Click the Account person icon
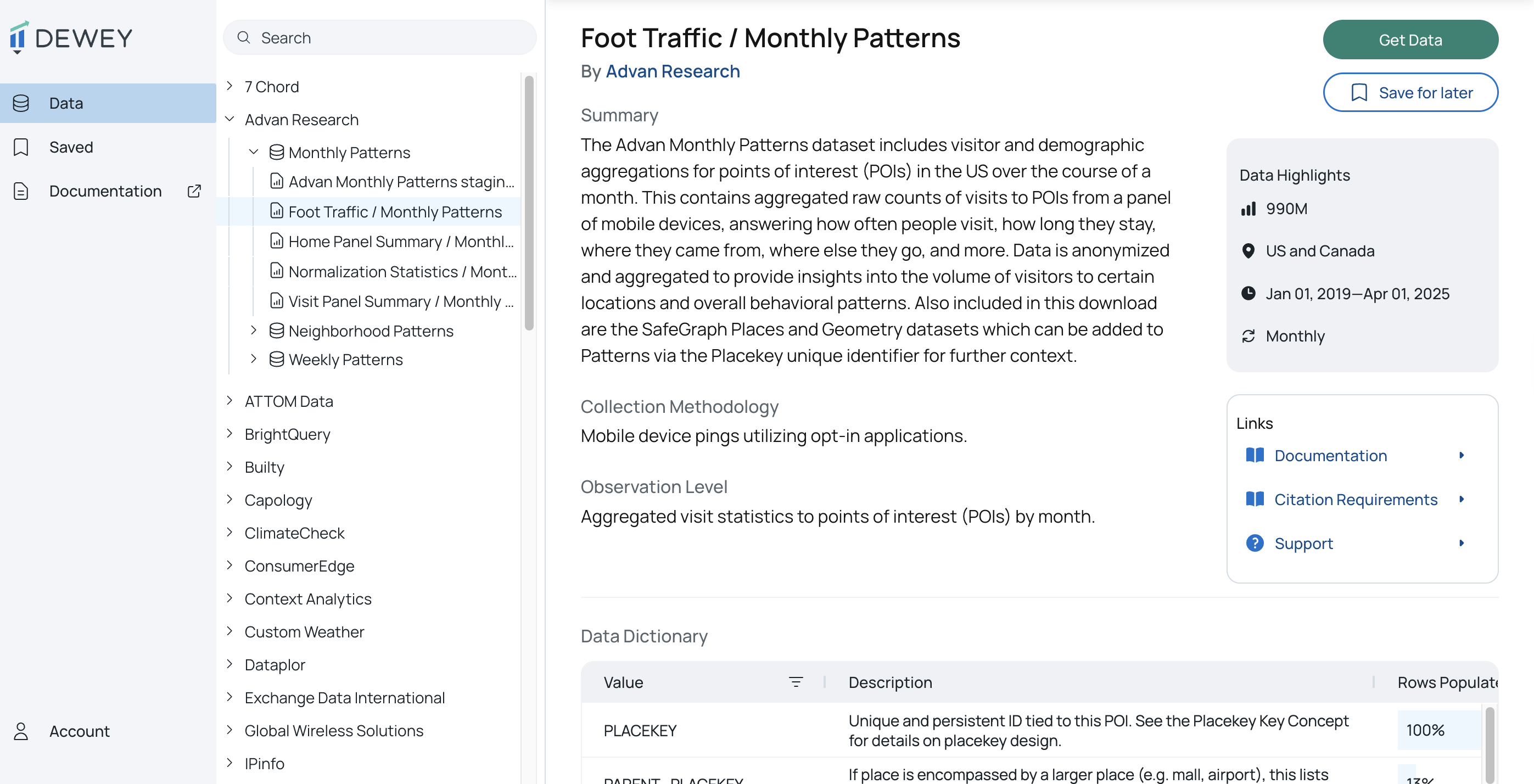The width and height of the screenshot is (1534, 784). click(21, 731)
